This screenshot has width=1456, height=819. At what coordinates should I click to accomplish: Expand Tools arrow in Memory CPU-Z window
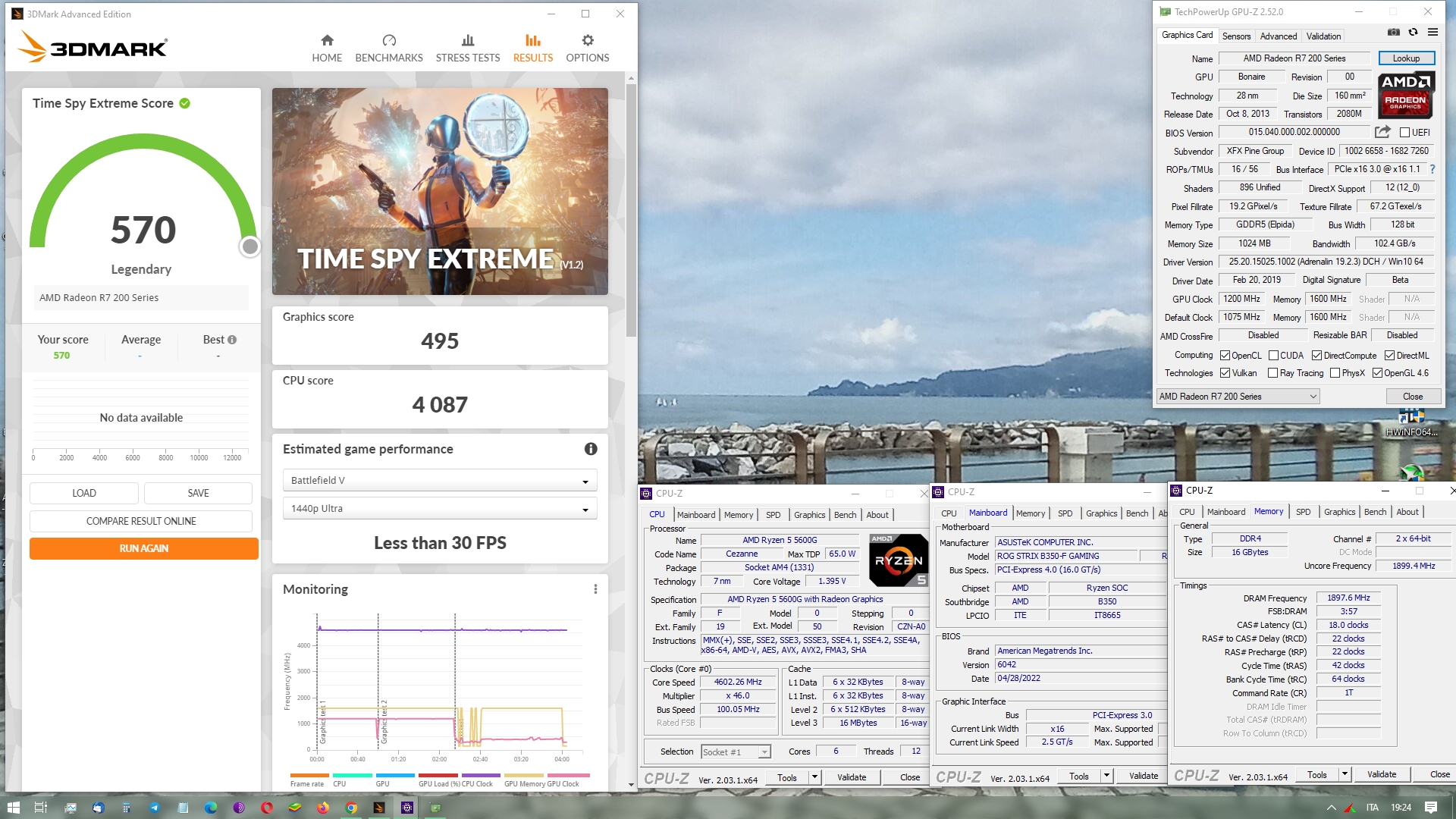(x=1345, y=775)
